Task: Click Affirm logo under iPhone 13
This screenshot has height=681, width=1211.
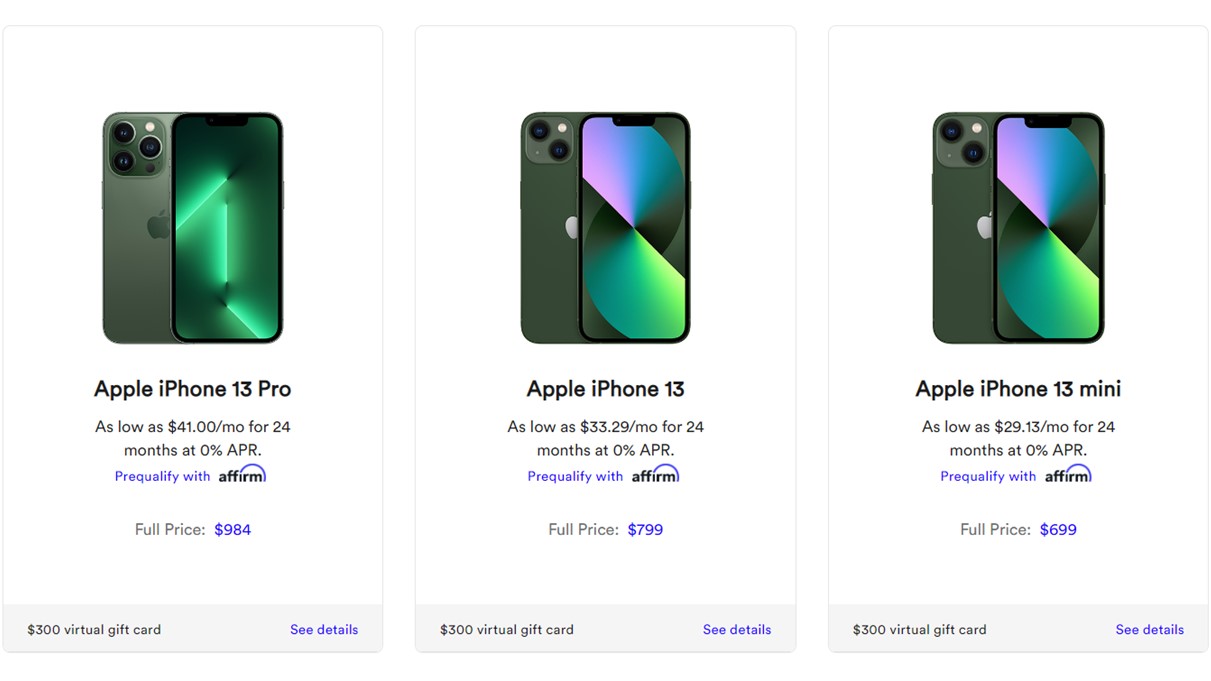Action: coord(655,475)
